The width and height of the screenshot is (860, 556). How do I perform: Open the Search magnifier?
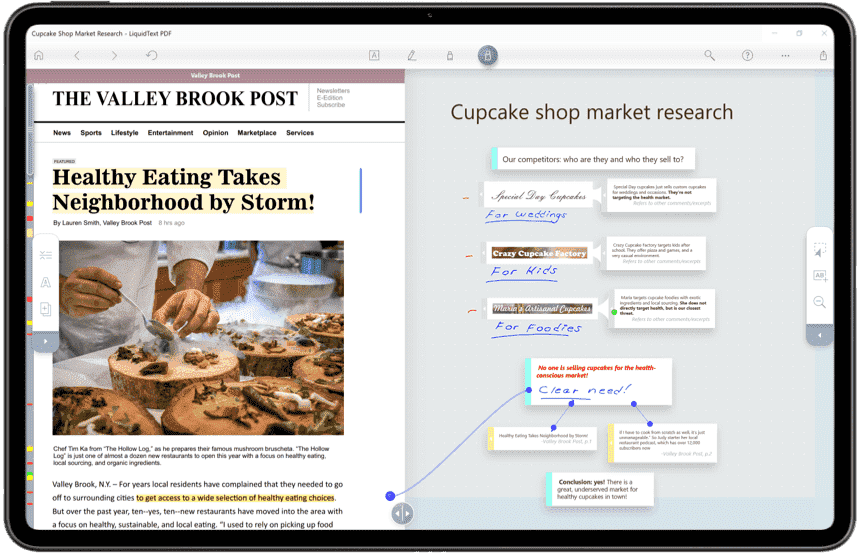[710, 55]
